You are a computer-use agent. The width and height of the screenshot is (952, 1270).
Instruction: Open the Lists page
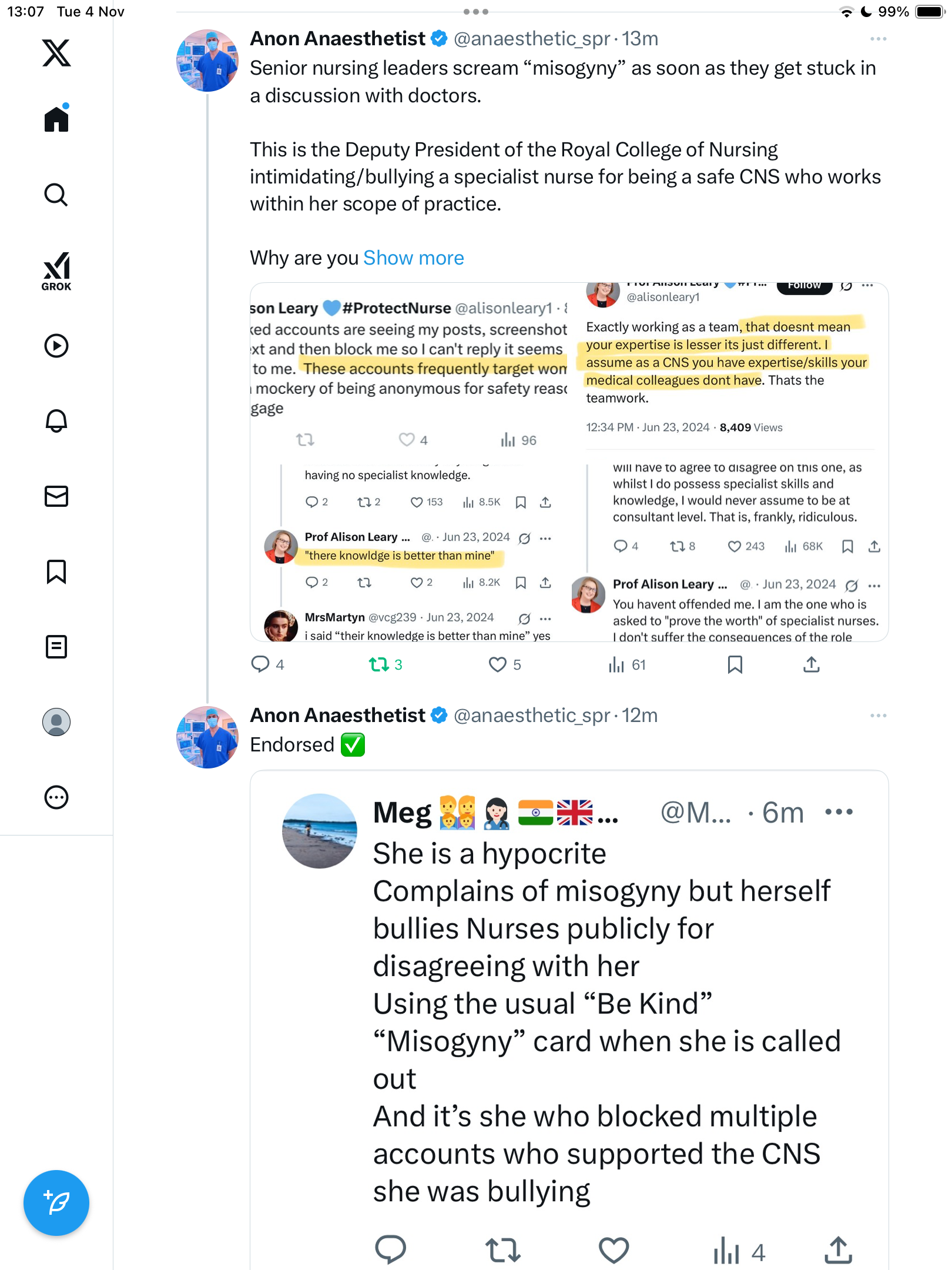tap(56, 647)
